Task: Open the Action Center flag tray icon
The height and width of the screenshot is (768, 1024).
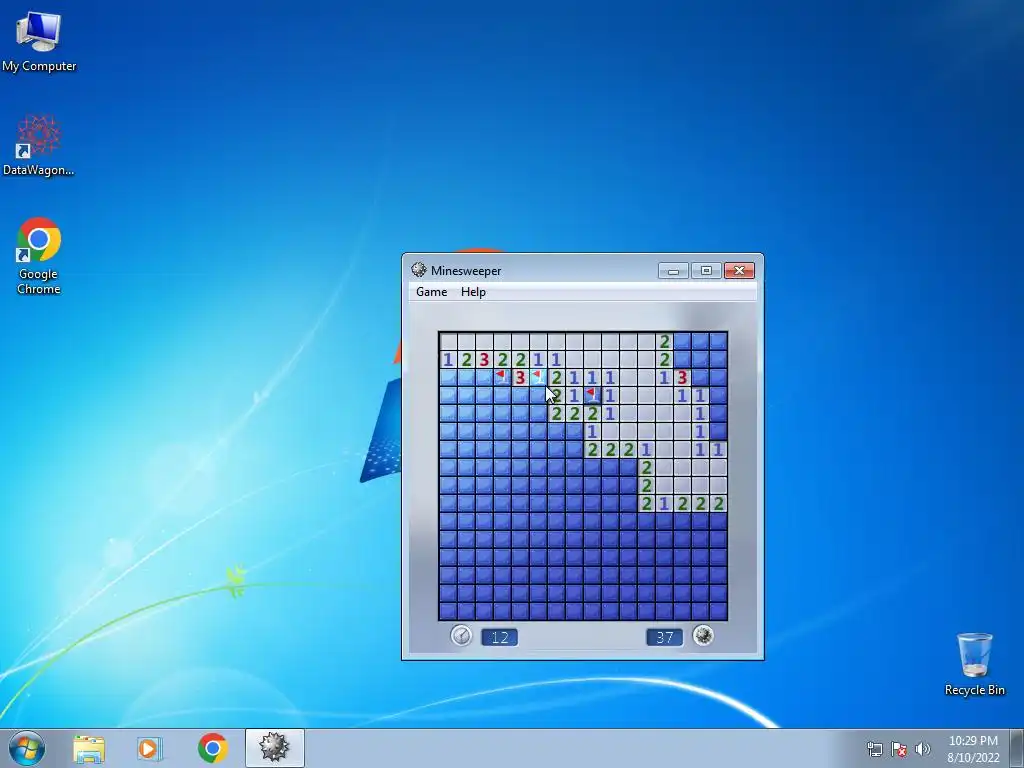Action: click(899, 749)
